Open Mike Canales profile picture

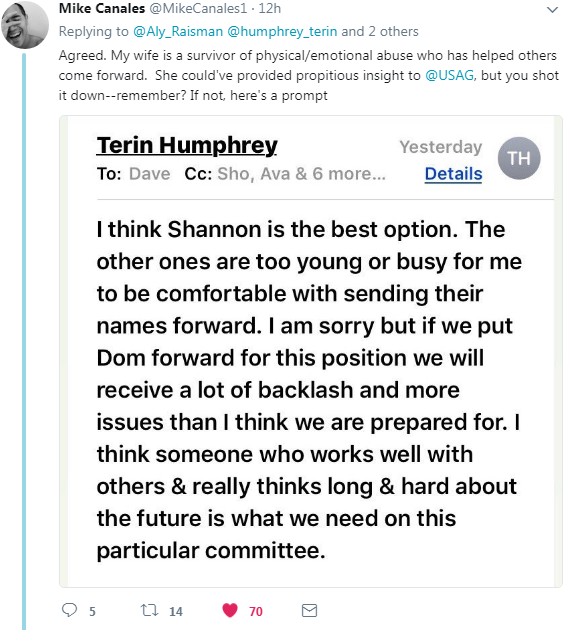coord(25,25)
